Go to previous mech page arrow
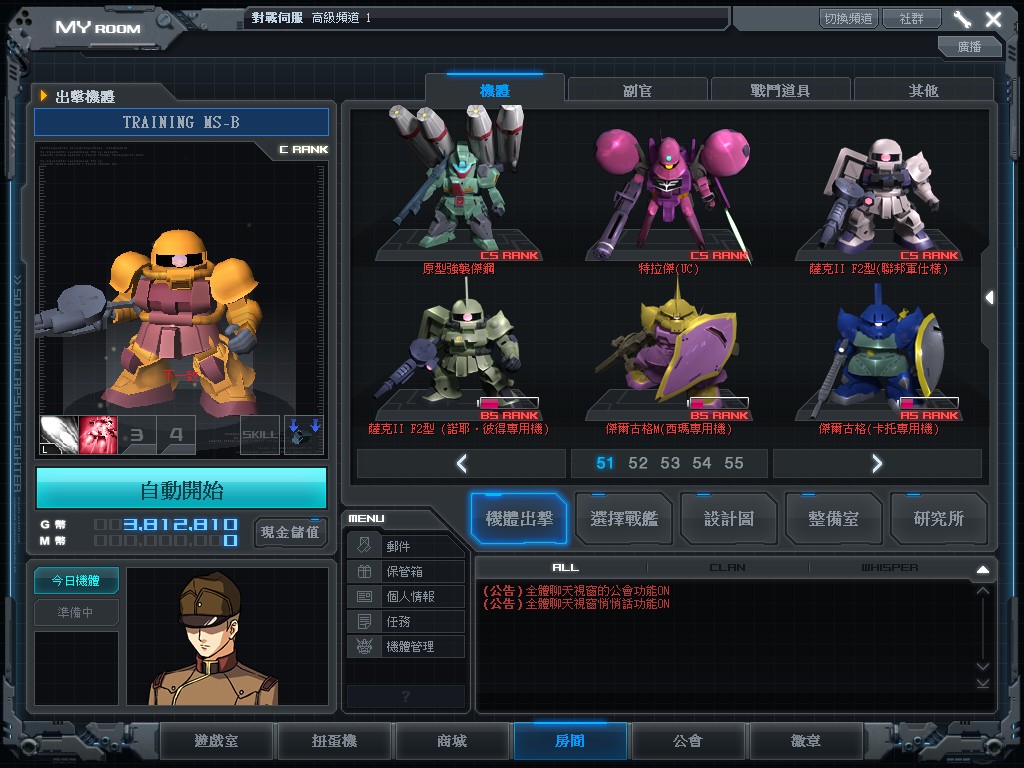The width and height of the screenshot is (1024, 768). pyautogui.click(x=461, y=464)
